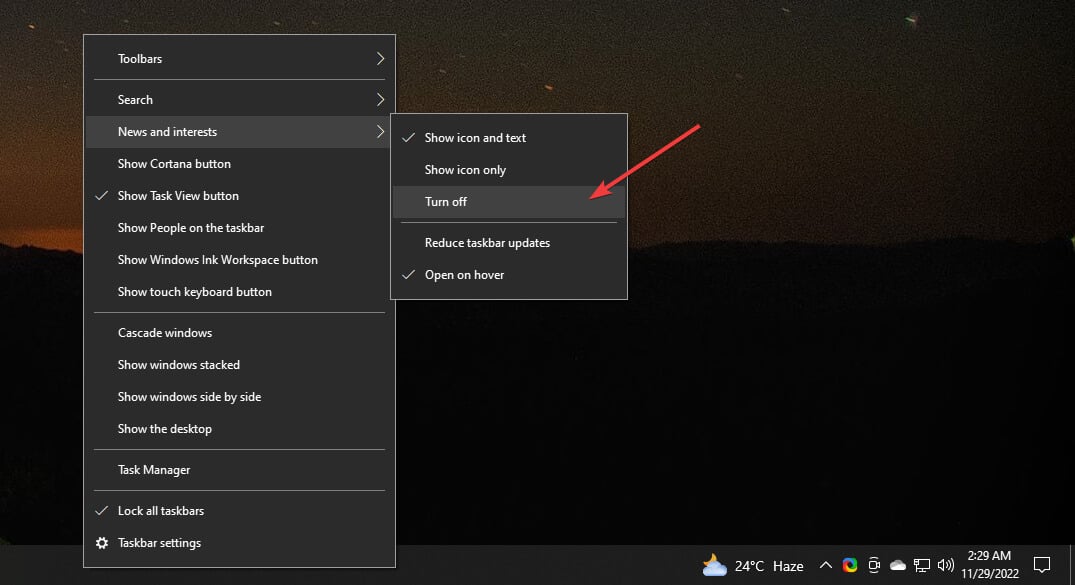1075x585 pixels.
Task: Open the weather icon showing Haze
Action: pos(714,565)
